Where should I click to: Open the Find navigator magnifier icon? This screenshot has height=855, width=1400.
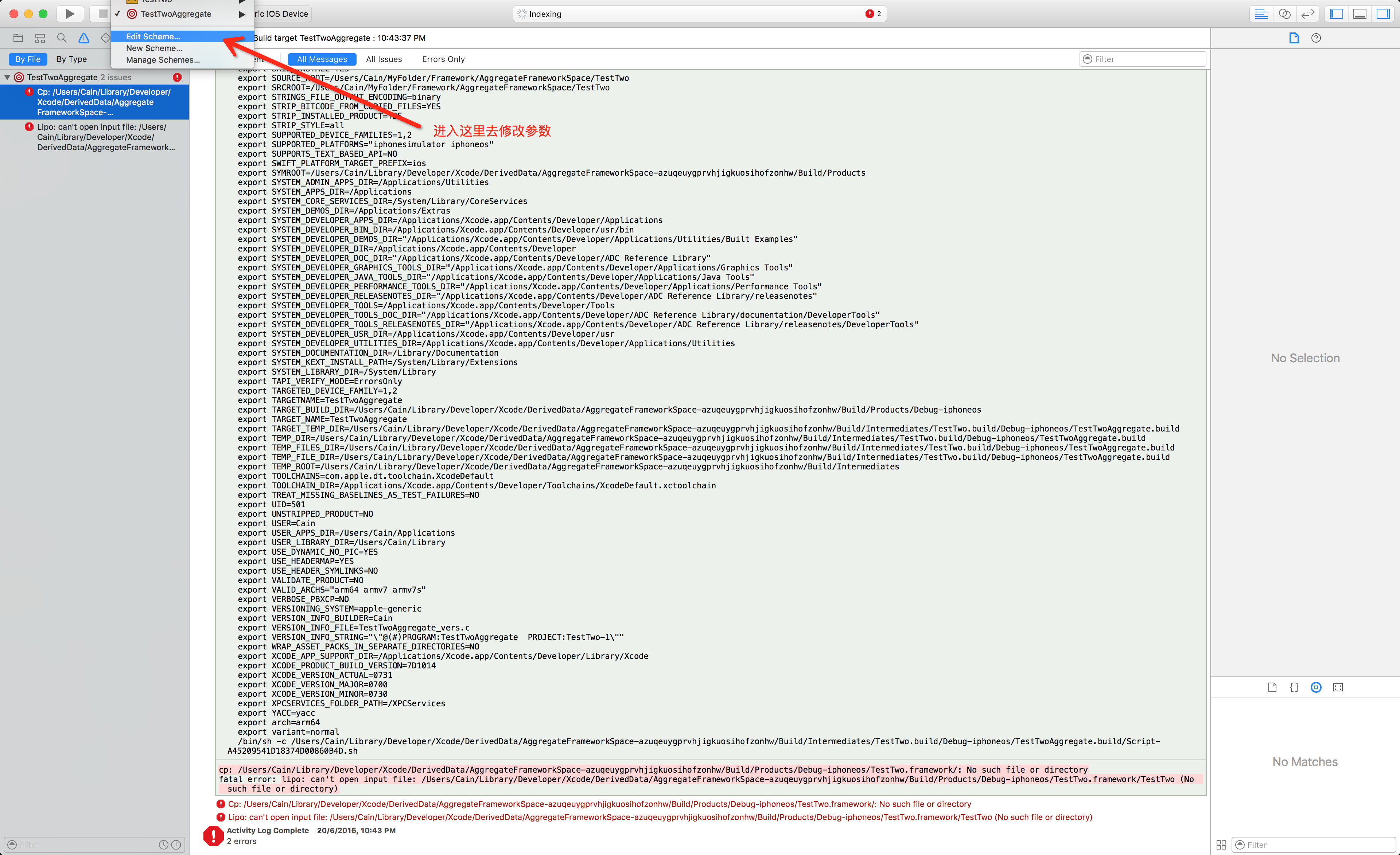[x=61, y=38]
